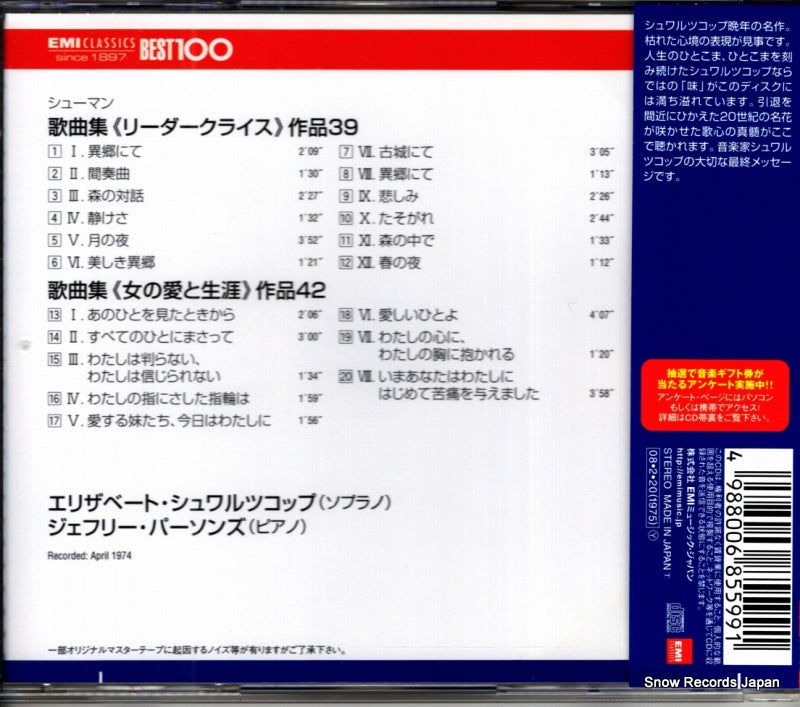
Task: Click the red gift voucher survey notice
Action: click(x=715, y=395)
